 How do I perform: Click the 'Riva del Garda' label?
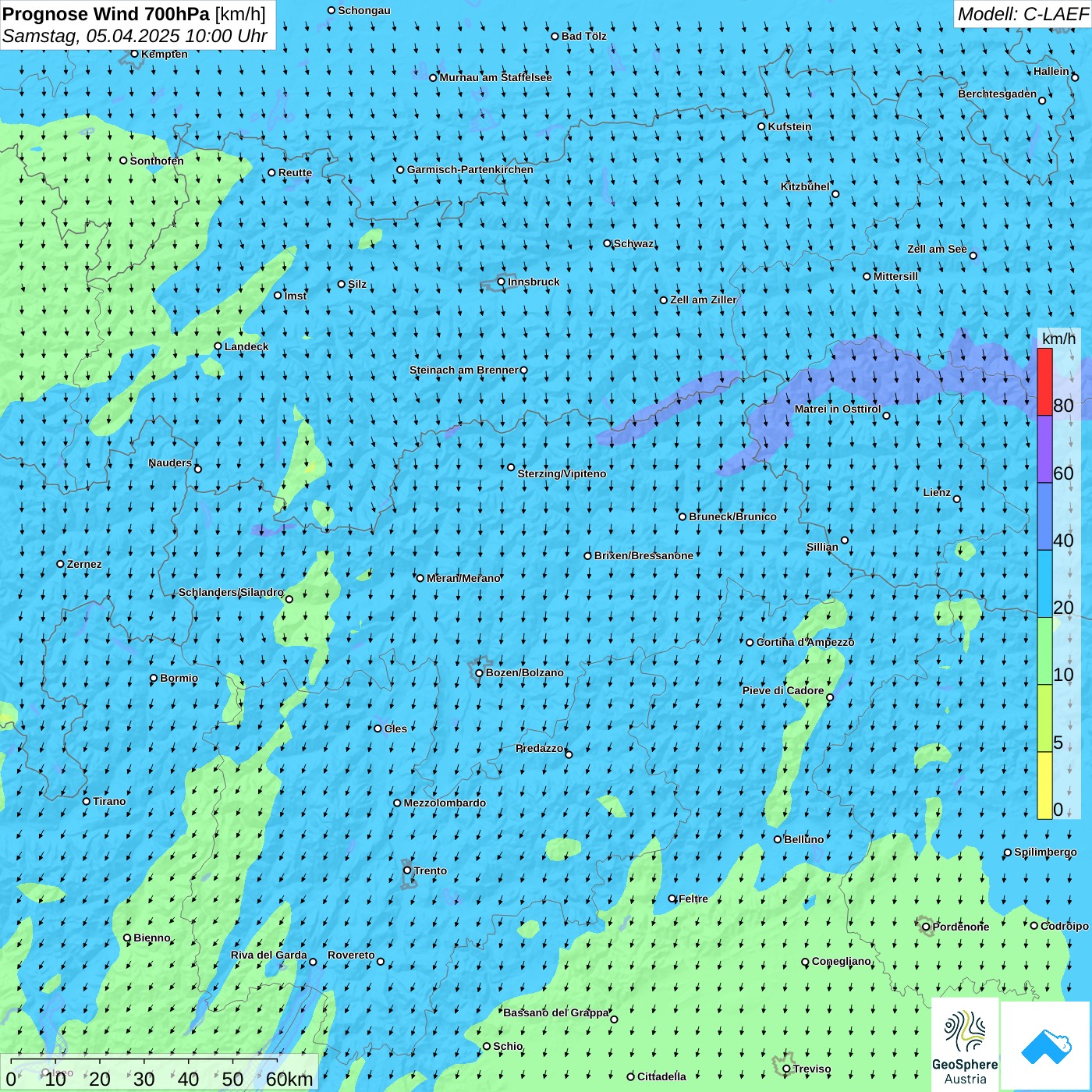click(x=269, y=955)
